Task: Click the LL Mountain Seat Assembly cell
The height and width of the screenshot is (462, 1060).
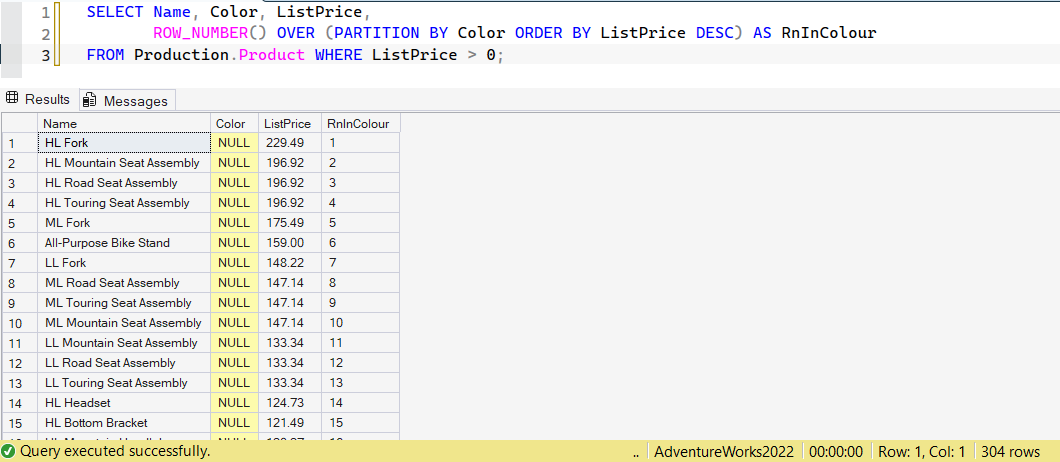Action: click(124, 343)
